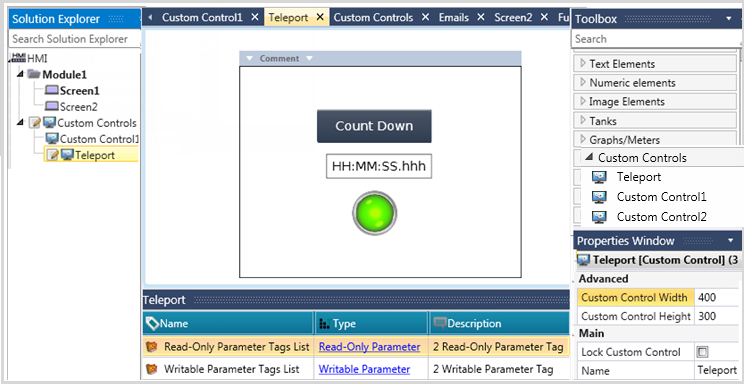
Task: Select the Custom Control1 icon in Toolbox
Action: click(599, 197)
